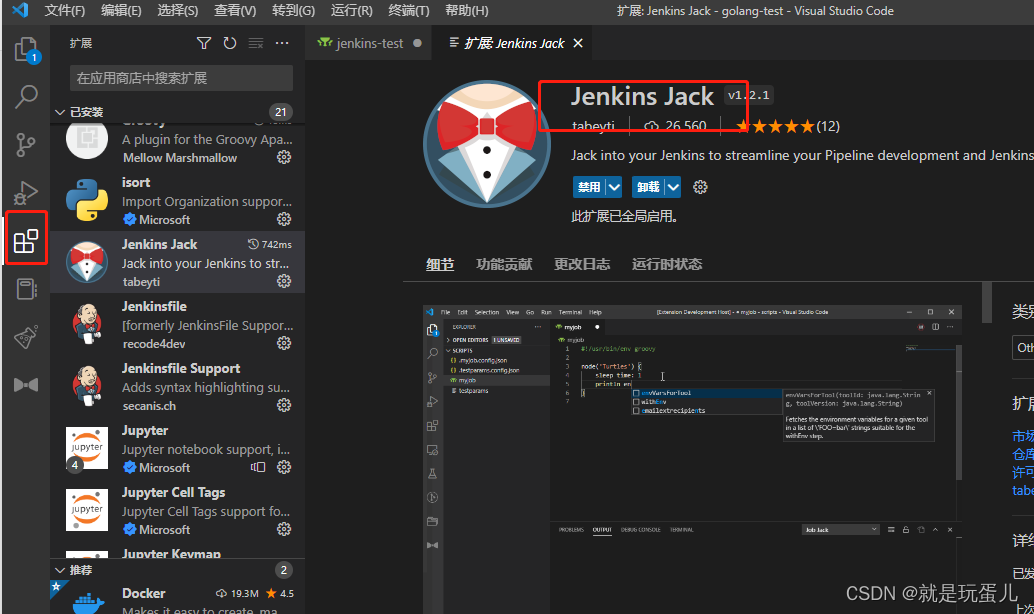This screenshot has height=614, width=1034.
Task: Open the dropdown arrow next to uninstall button
Action: (673, 187)
